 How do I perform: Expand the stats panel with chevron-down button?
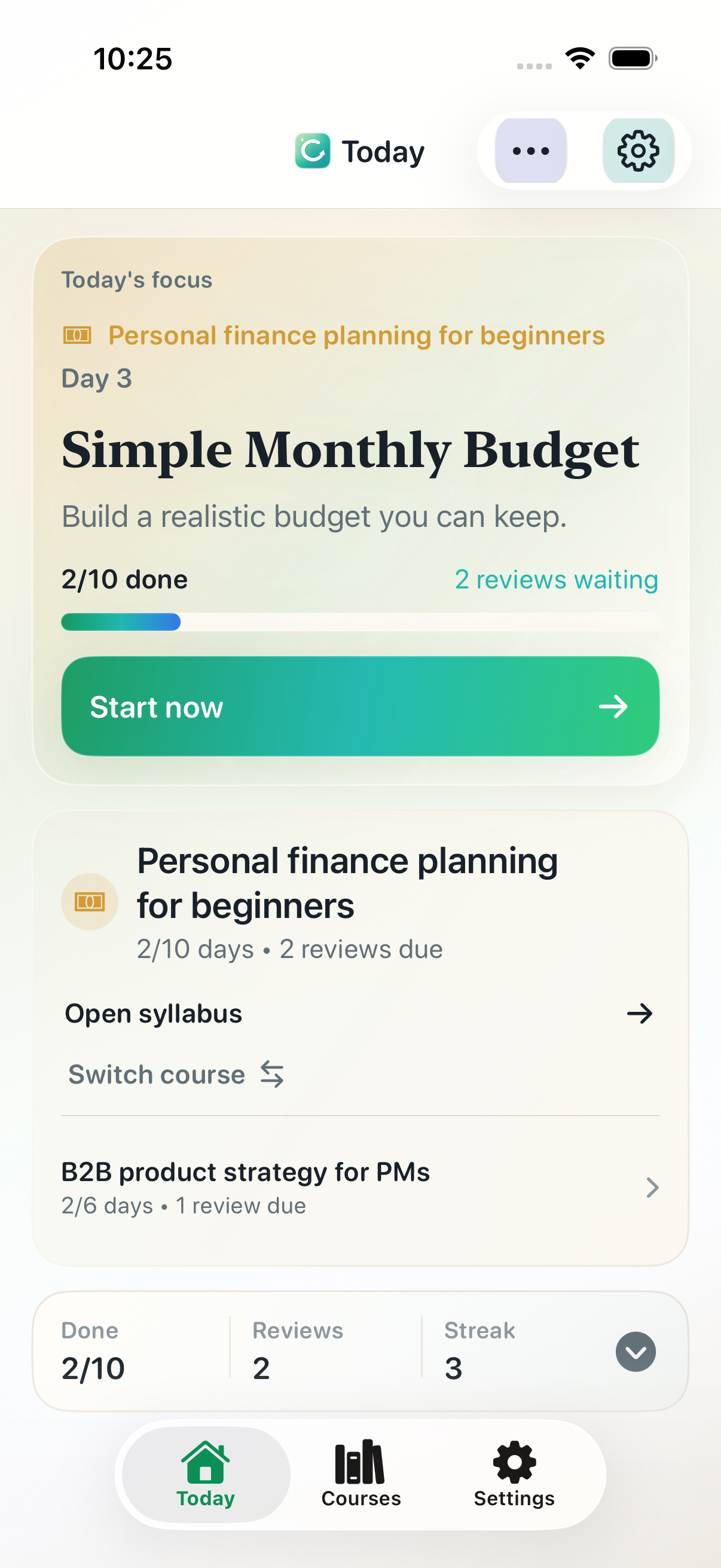636,1352
